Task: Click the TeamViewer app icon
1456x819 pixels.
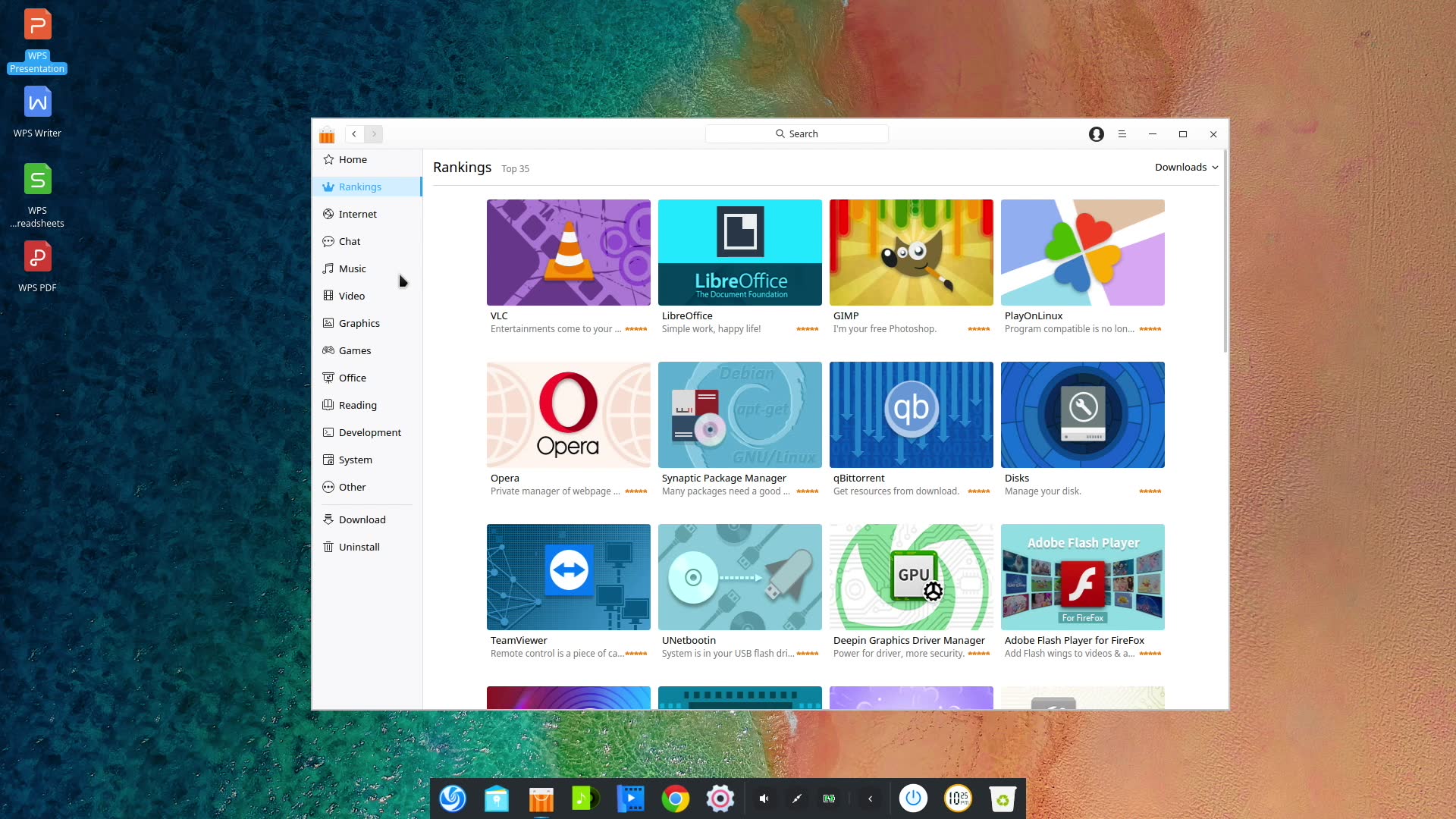Action: point(568,577)
